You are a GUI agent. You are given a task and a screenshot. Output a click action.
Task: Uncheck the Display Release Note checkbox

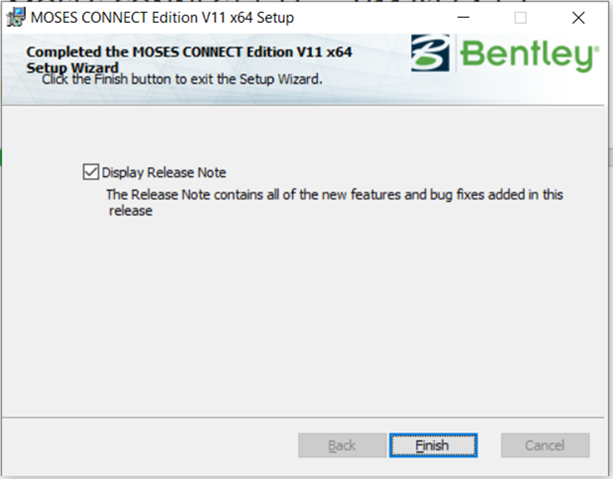click(91, 172)
